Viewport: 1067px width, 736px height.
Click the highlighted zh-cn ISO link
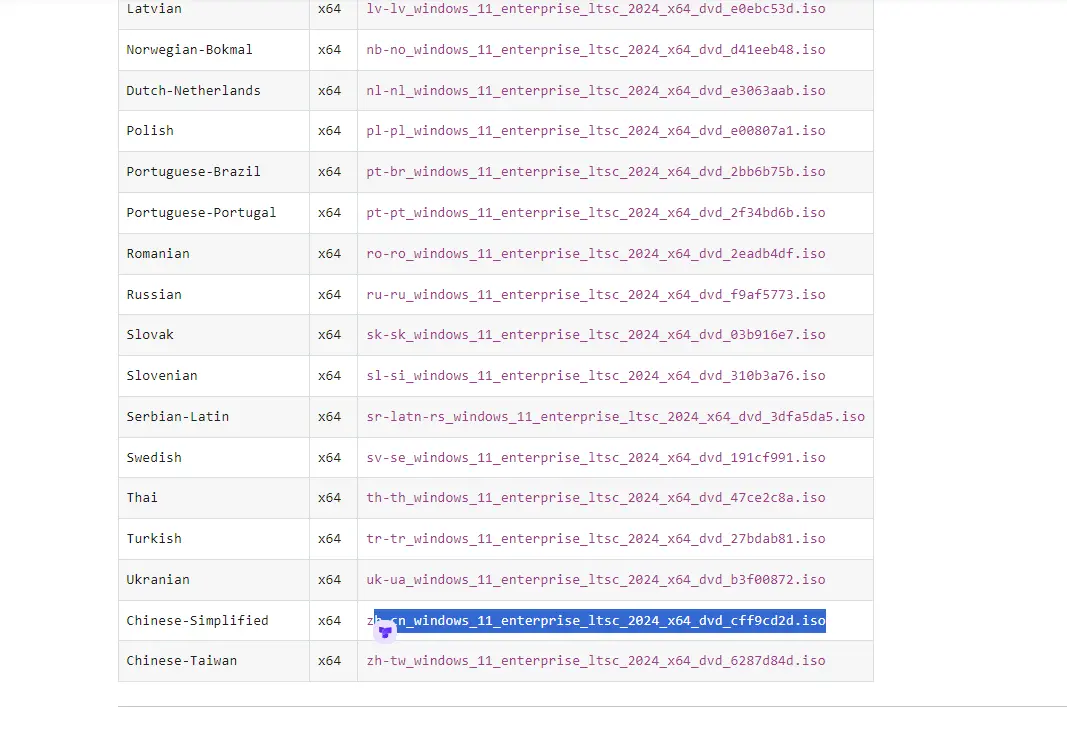pyautogui.click(x=595, y=620)
